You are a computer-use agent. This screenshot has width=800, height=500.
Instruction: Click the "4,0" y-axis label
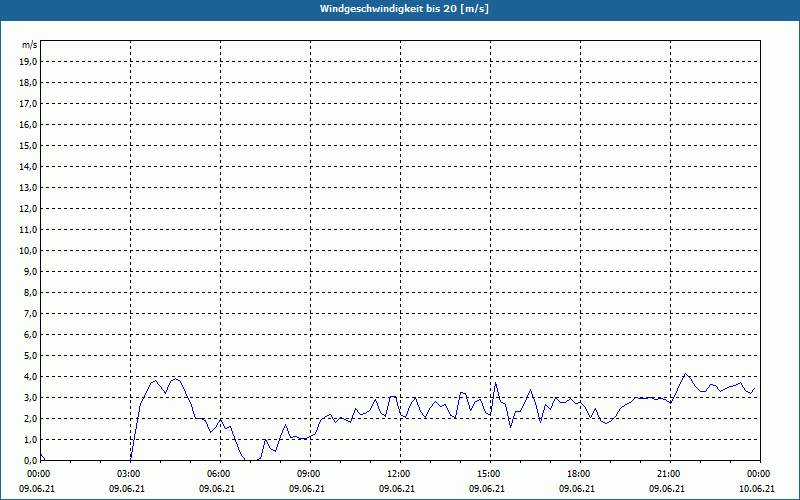[31, 377]
